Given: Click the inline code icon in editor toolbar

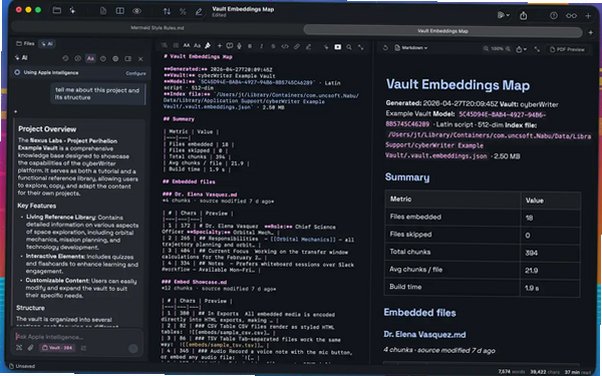Looking at the screenshot, I should [285, 46].
